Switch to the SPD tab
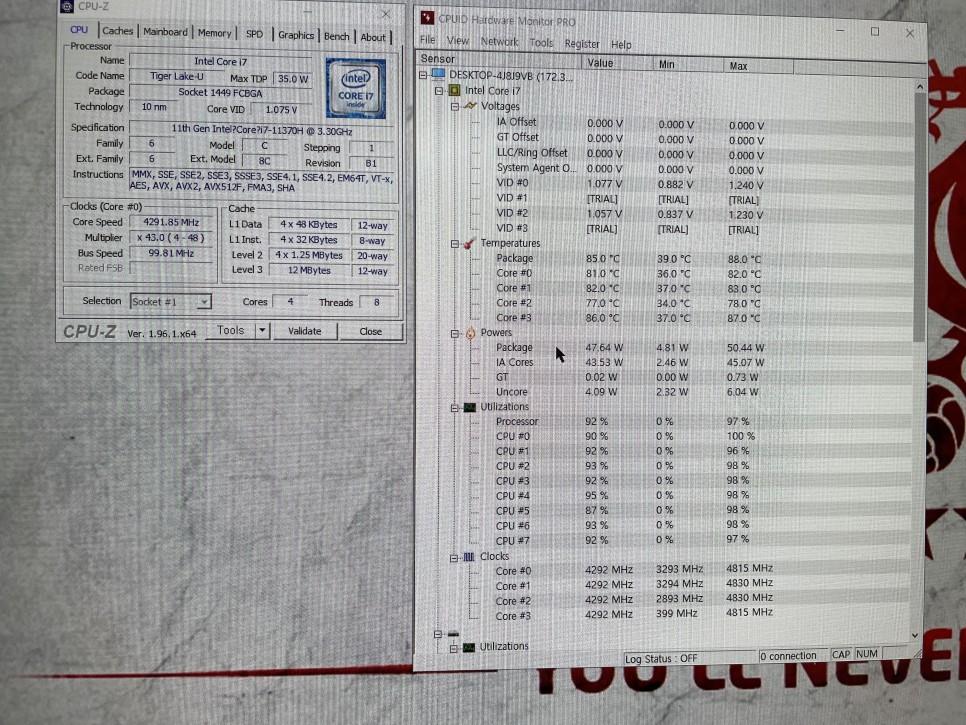966x725 pixels. [254, 34]
